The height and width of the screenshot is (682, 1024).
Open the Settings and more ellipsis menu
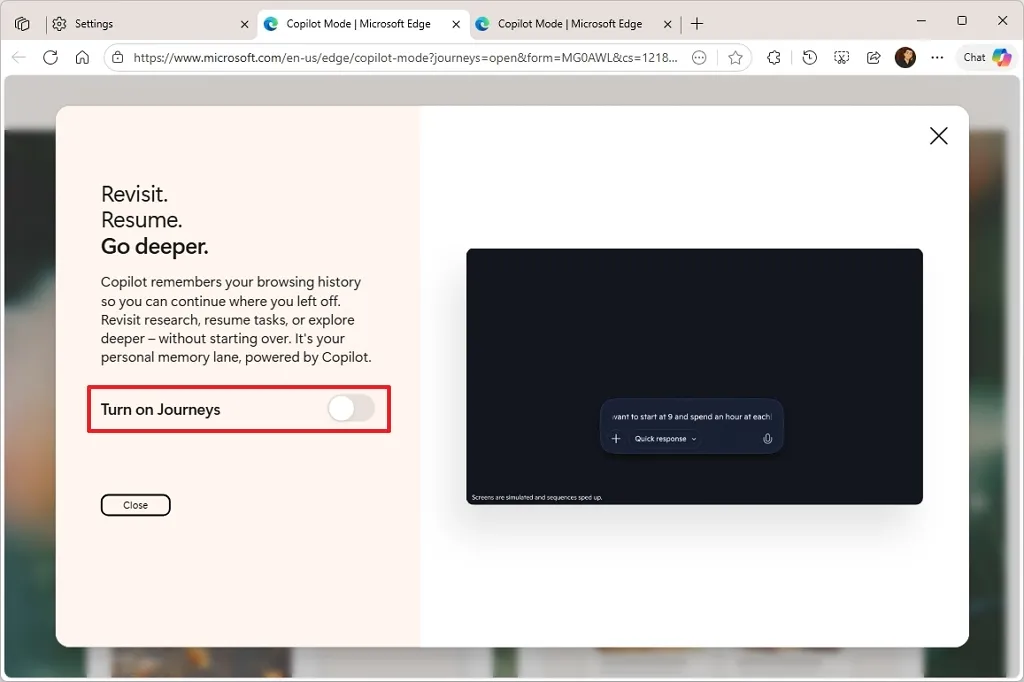pos(937,57)
